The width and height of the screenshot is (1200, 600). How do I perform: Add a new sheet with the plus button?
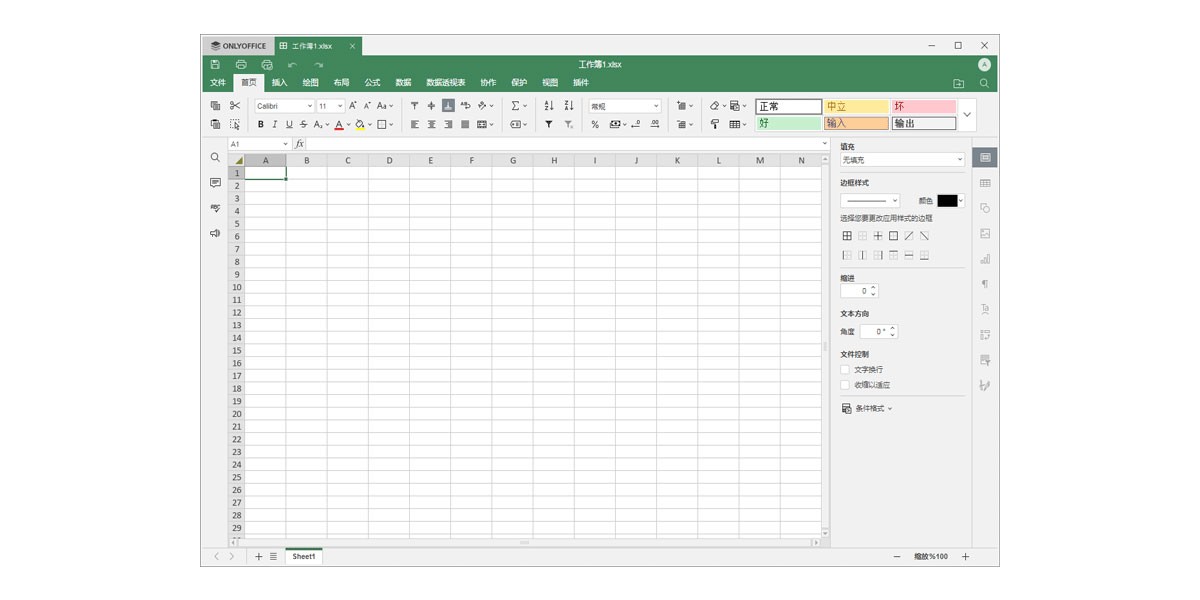(x=258, y=557)
